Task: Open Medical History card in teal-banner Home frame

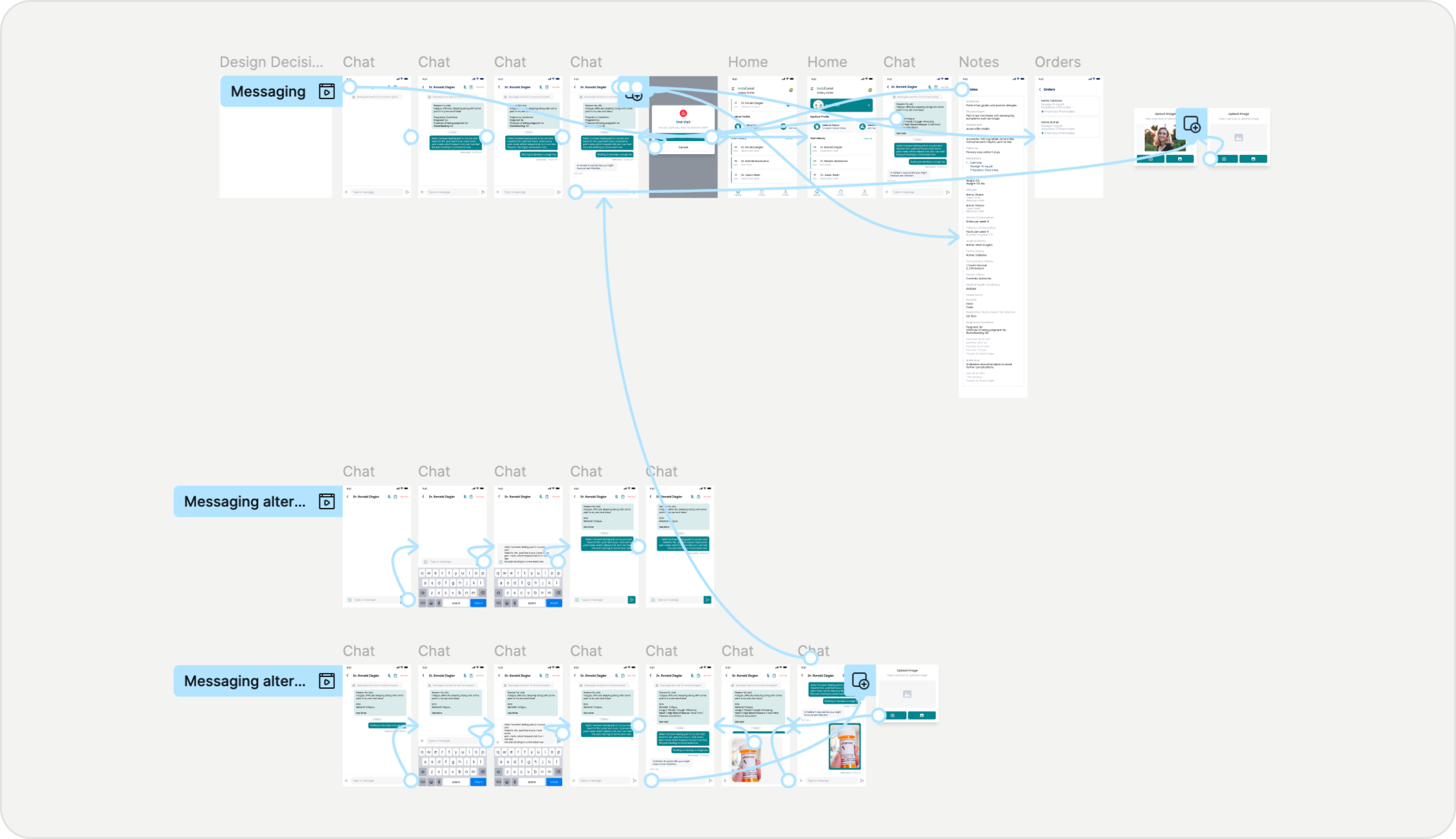Action: 832,126
